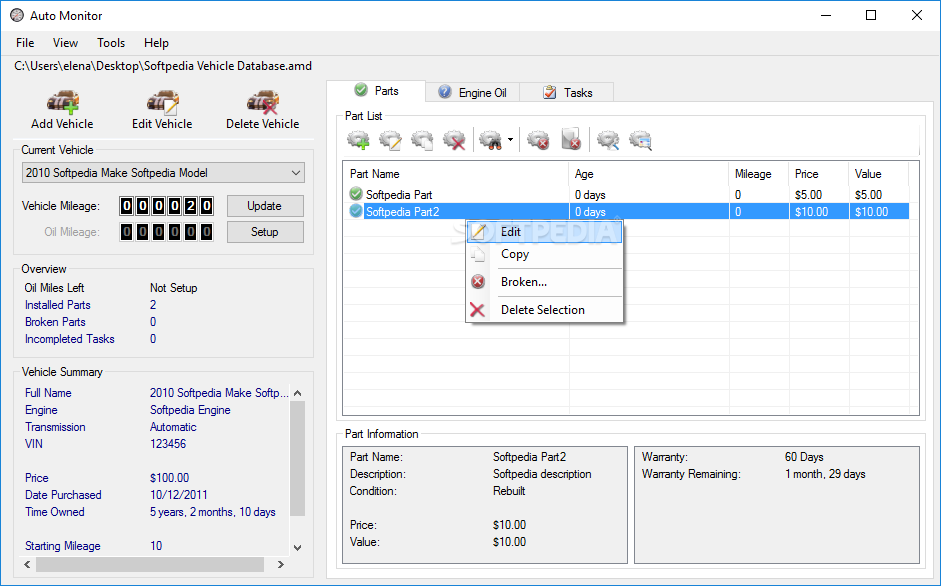Click the Vehicle Mileage odometer digits

point(166,206)
